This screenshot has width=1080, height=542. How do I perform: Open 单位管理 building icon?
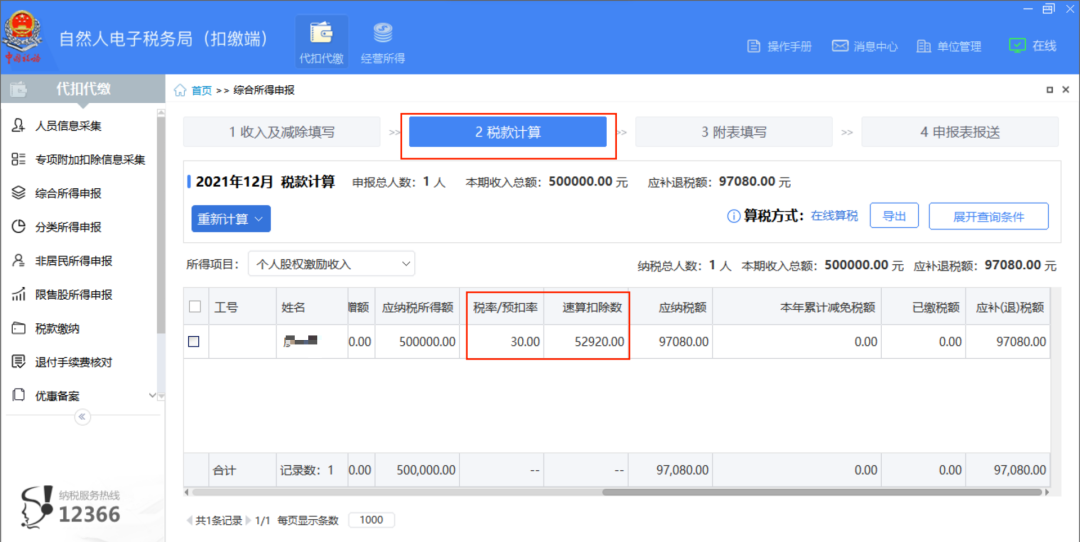tap(924, 46)
